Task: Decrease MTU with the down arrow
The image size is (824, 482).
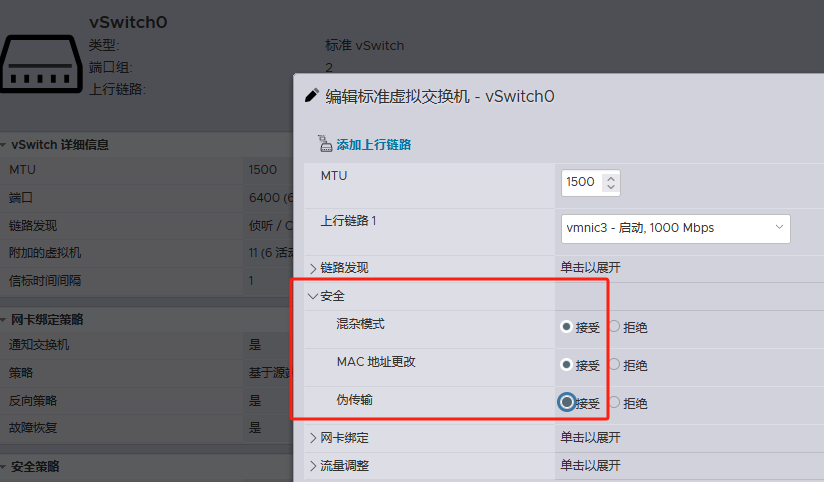Action: coord(611,187)
